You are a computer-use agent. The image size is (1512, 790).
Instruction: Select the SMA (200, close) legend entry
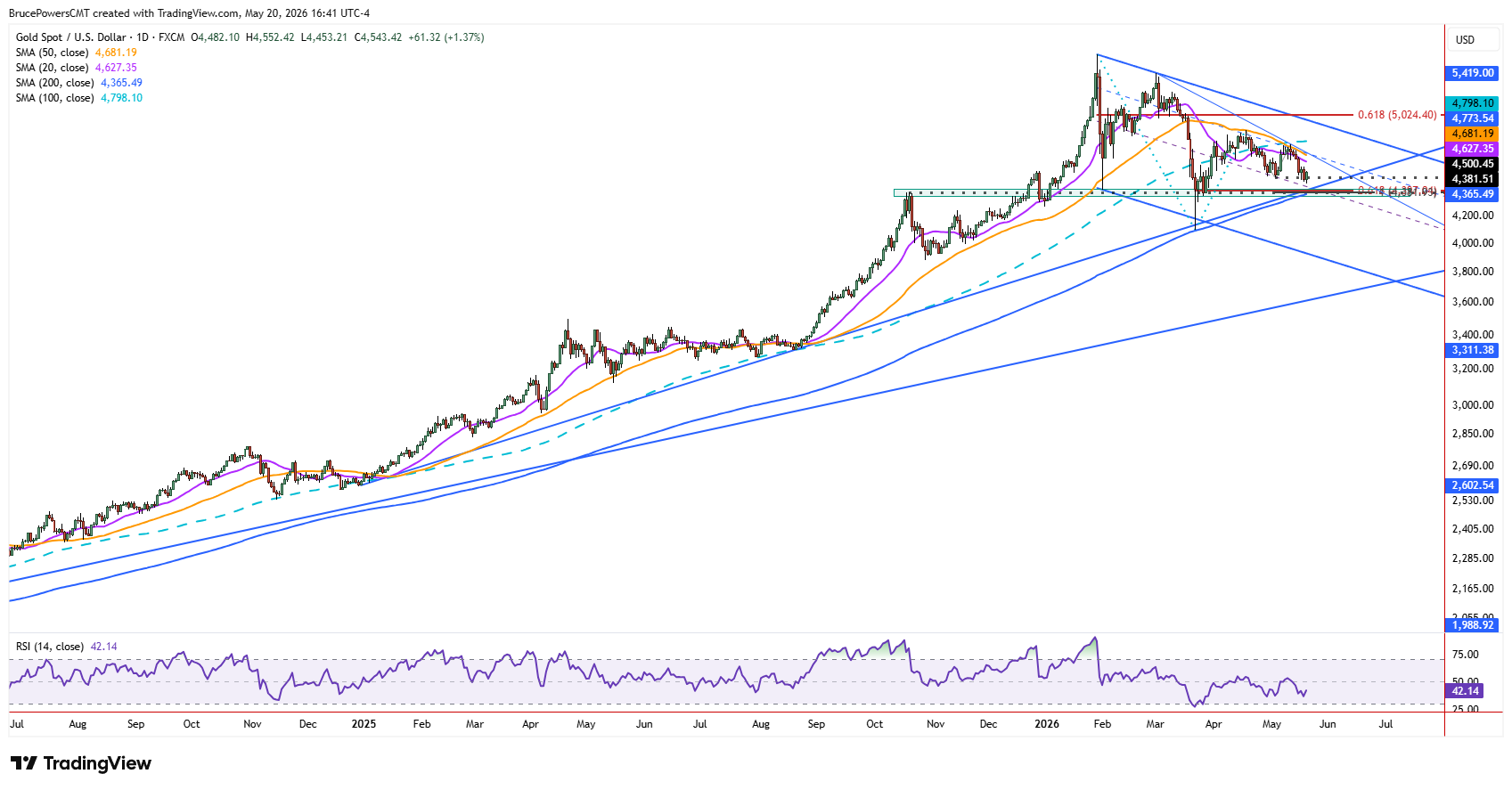click(79, 83)
